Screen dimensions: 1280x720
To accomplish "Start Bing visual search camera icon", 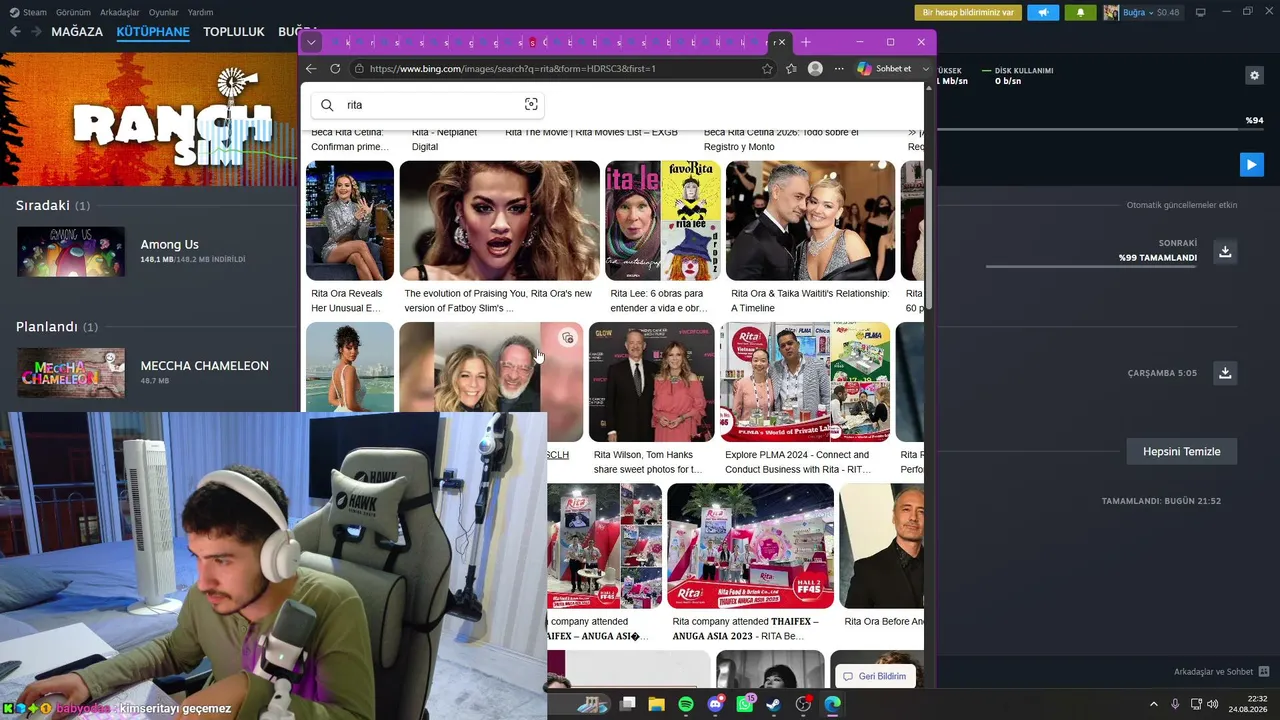I will (x=531, y=104).
